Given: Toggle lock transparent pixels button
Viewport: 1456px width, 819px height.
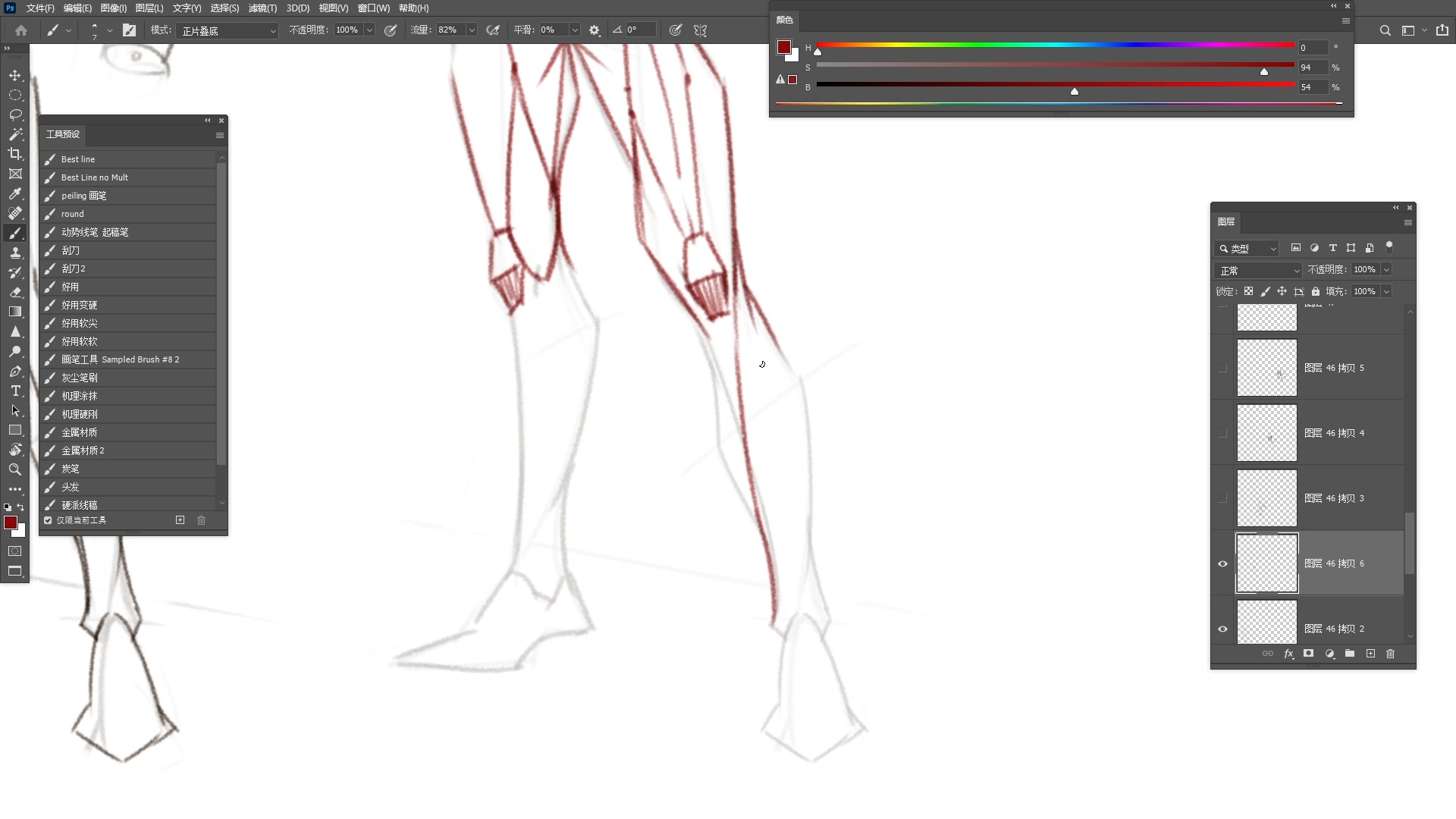Looking at the screenshot, I should [x=1248, y=291].
